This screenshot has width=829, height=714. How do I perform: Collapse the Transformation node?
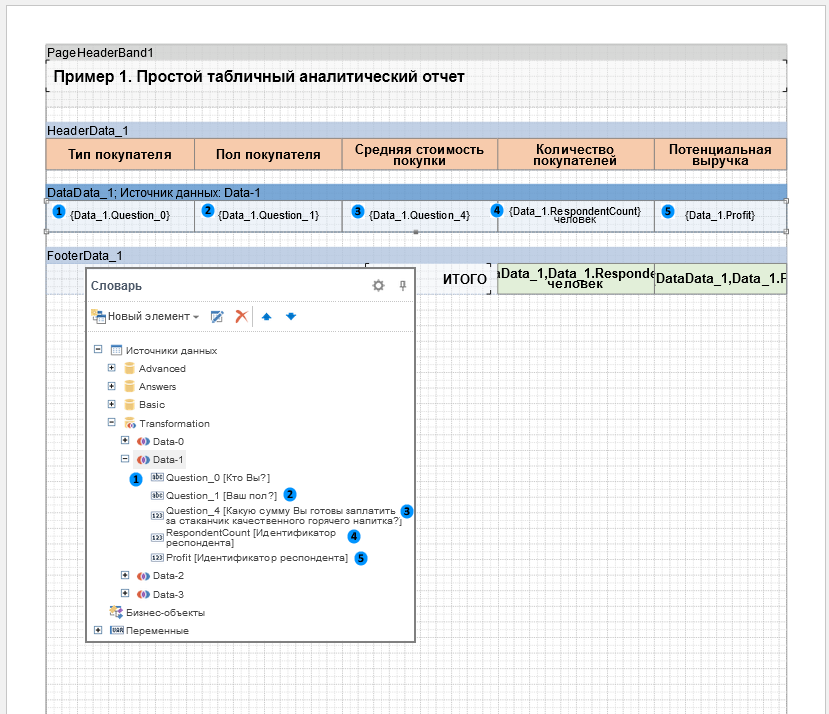click(x=112, y=423)
